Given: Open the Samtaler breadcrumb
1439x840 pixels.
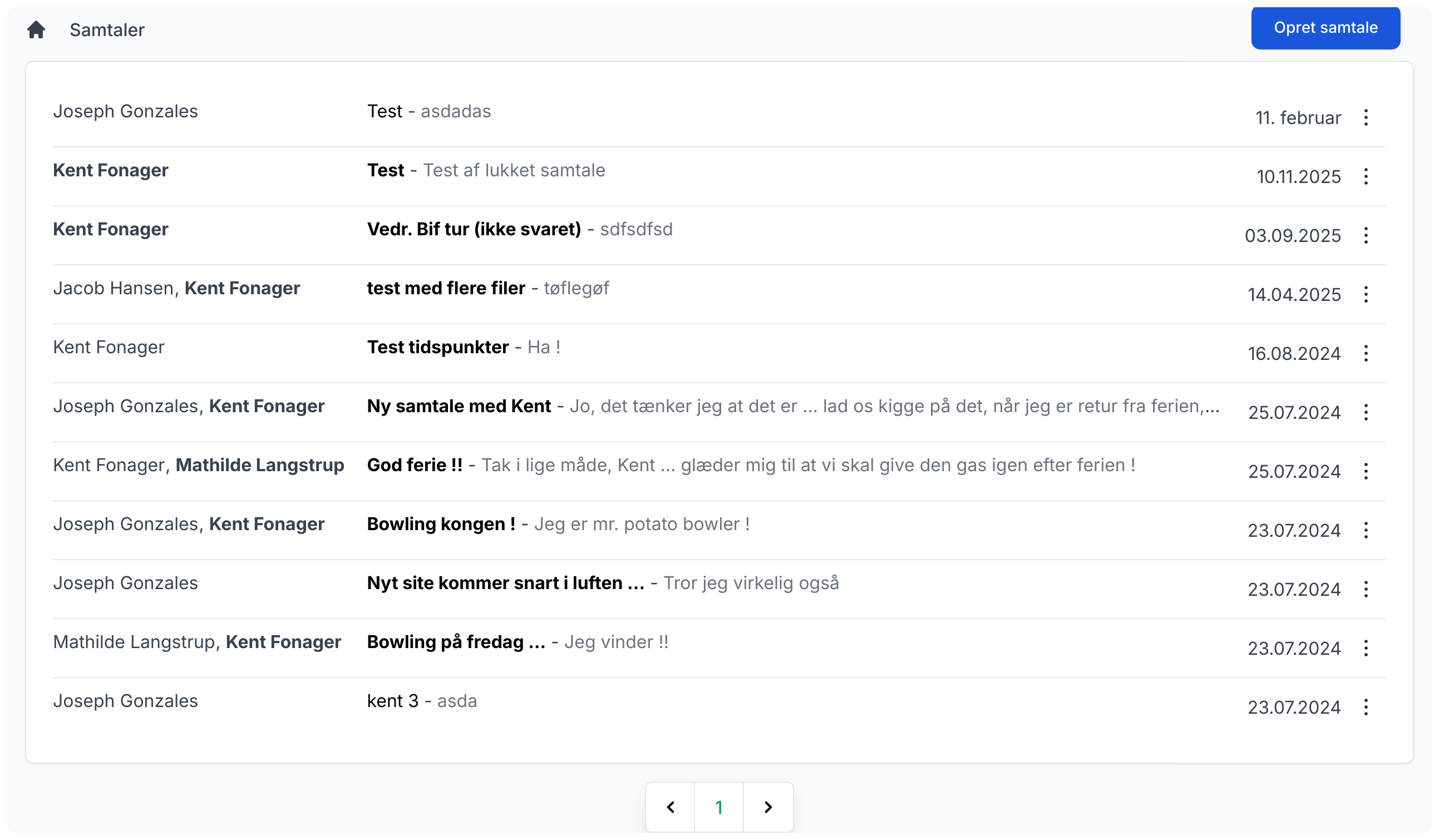Looking at the screenshot, I should coord(107,29).
